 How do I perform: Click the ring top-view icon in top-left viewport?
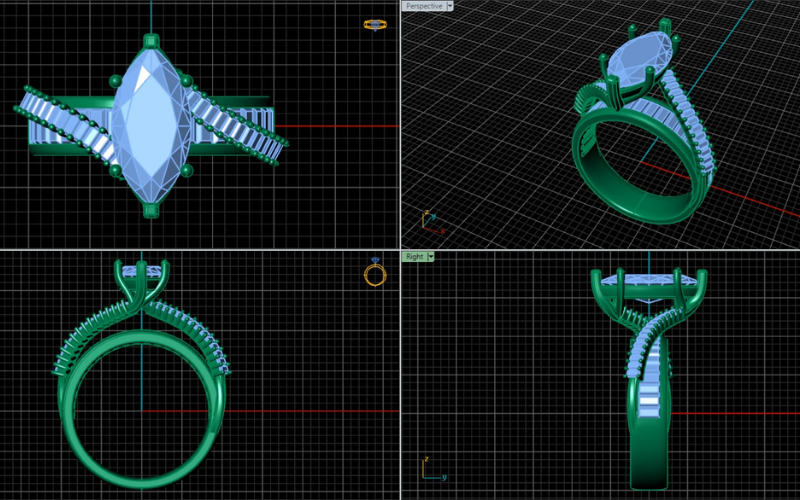[x=374, y=24]
